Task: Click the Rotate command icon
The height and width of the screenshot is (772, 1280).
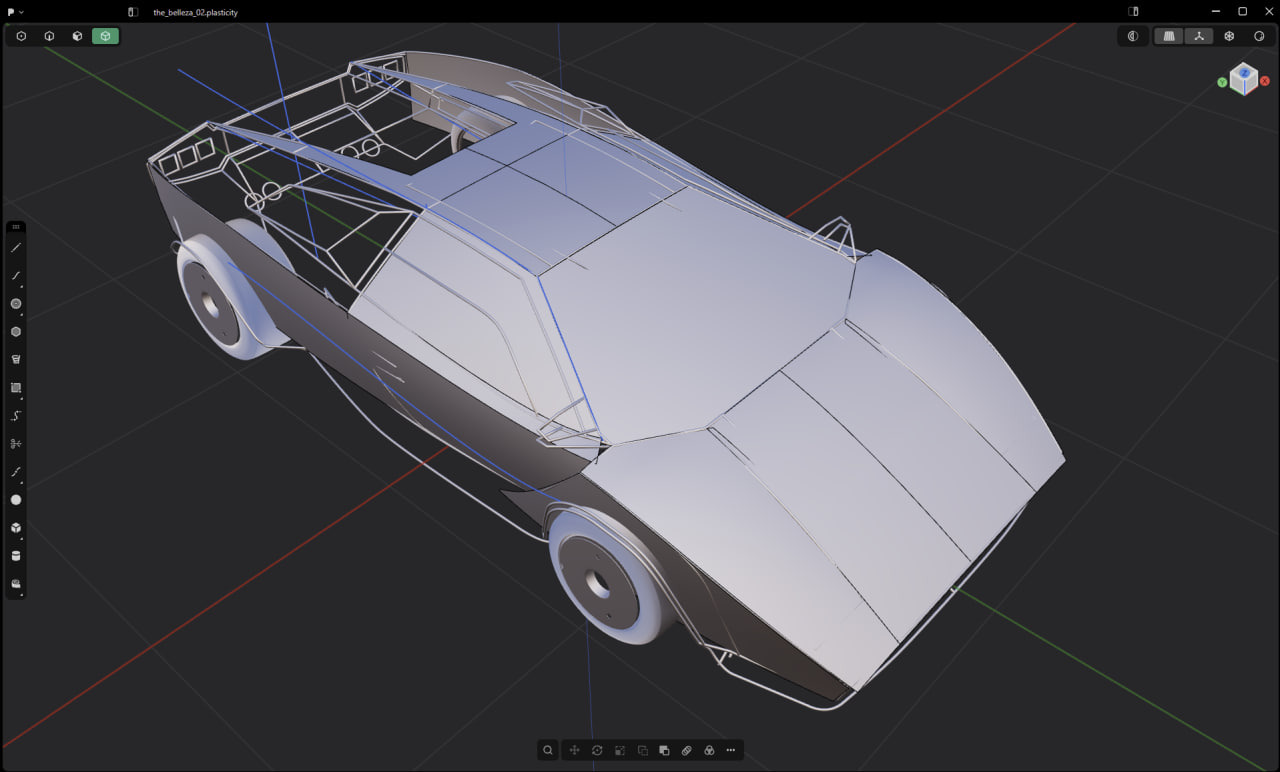Action: tap(597, 750)
